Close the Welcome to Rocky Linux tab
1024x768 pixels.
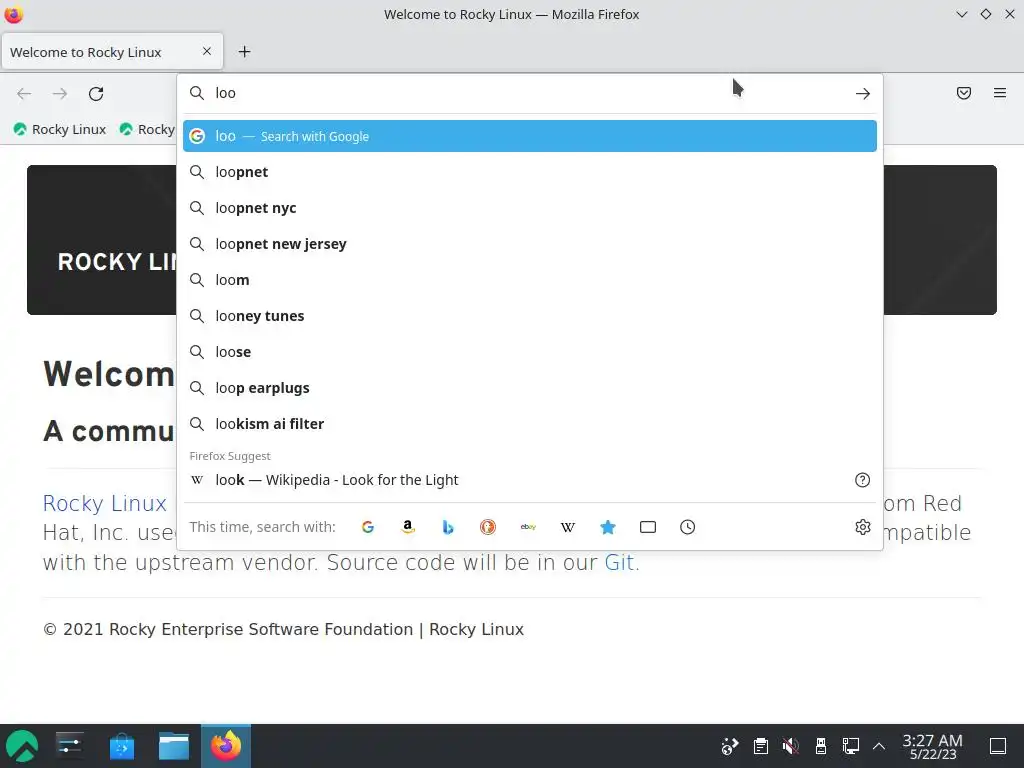point(207,51)
